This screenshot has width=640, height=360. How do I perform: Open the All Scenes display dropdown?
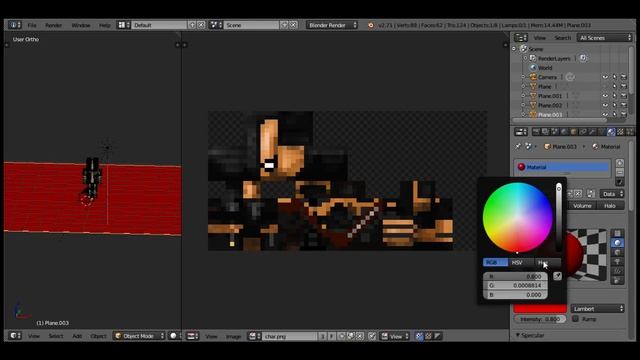point(604,38)
